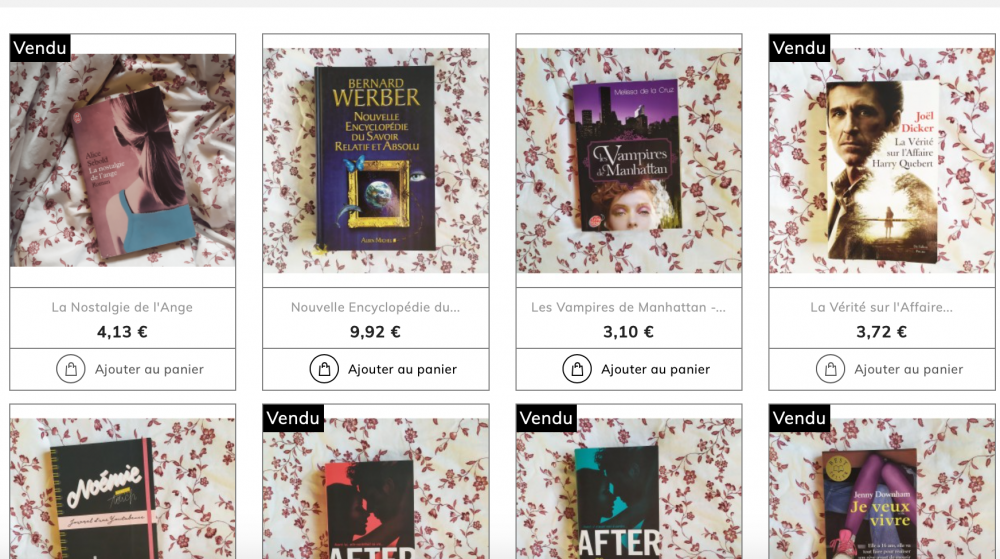Image resolution: width=1000 pixels, height=559 pixels.
Task: Open the Noémie journal notebook photo
Action: coord(122,488)
